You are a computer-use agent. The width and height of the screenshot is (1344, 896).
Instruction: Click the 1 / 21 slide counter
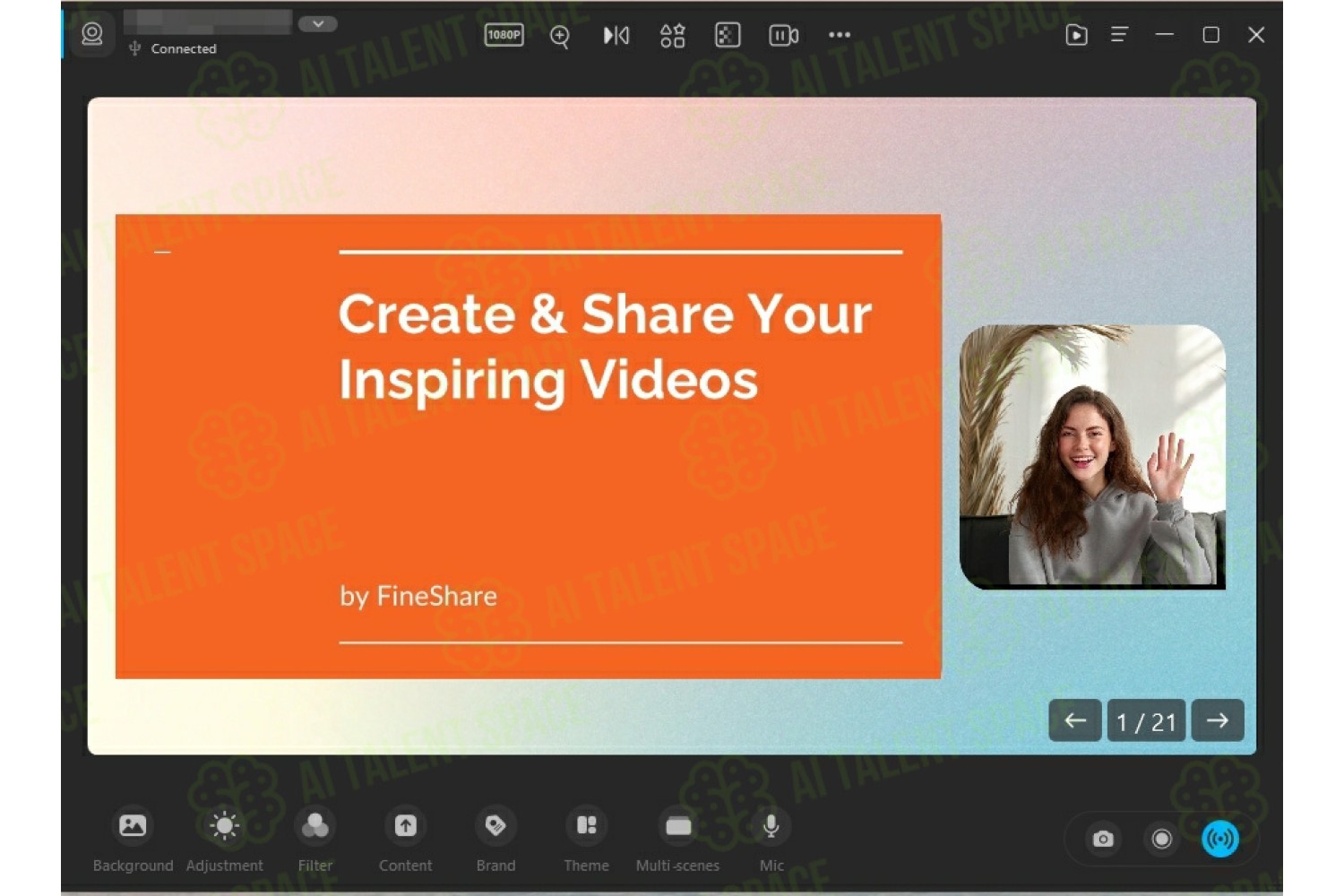tap(1146, 721)
